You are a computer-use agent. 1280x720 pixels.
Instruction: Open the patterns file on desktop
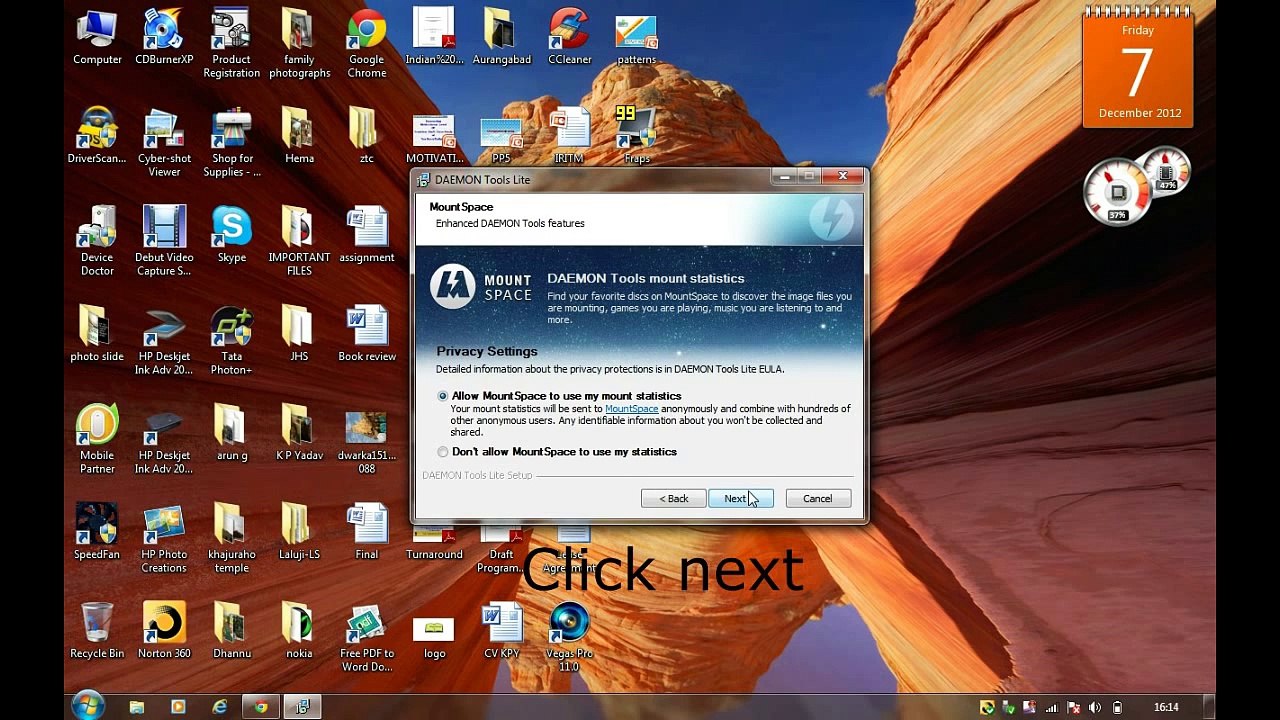[636, 38]
